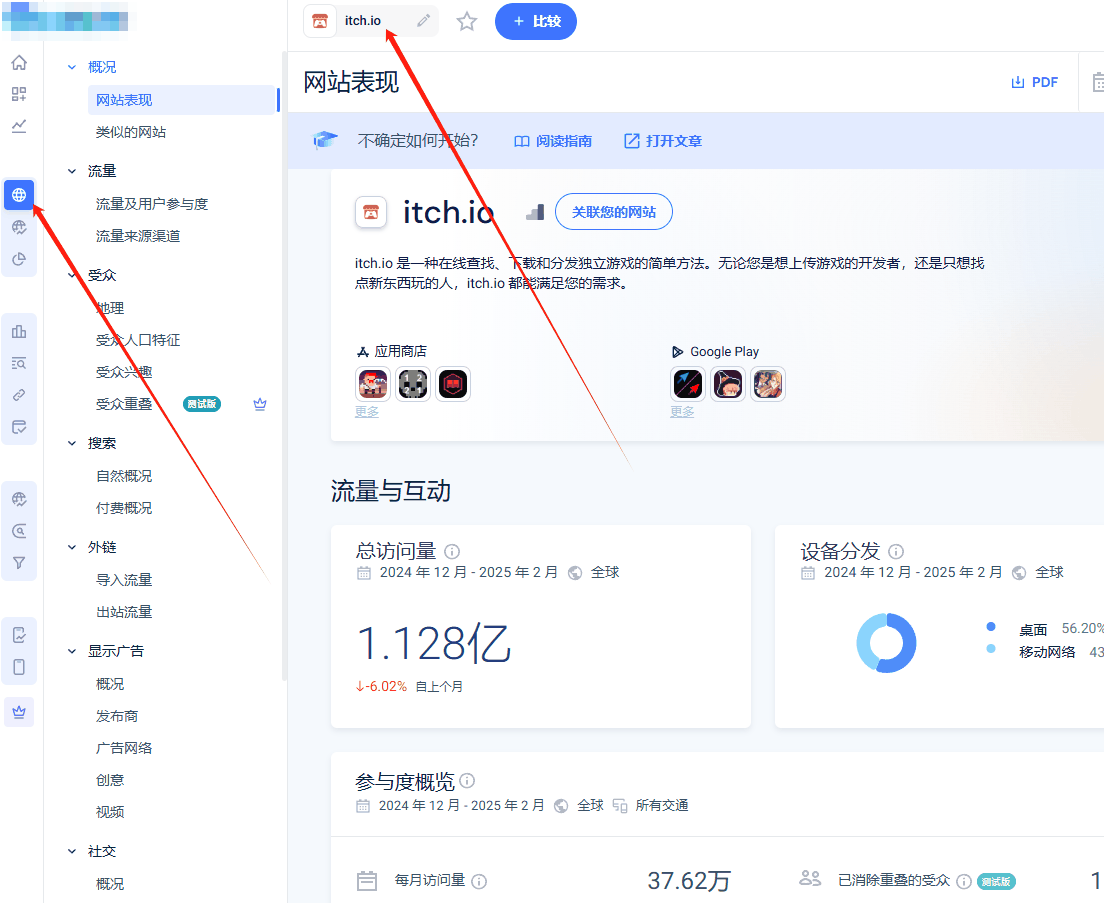The image size is (1104, 903).
Task: Click the info icon next to 设备分发
Action: (x=896, y=551)
